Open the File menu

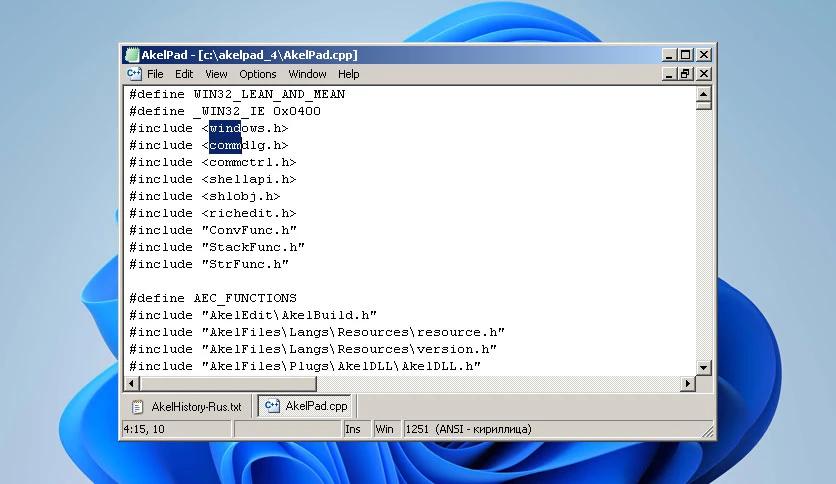155,74
